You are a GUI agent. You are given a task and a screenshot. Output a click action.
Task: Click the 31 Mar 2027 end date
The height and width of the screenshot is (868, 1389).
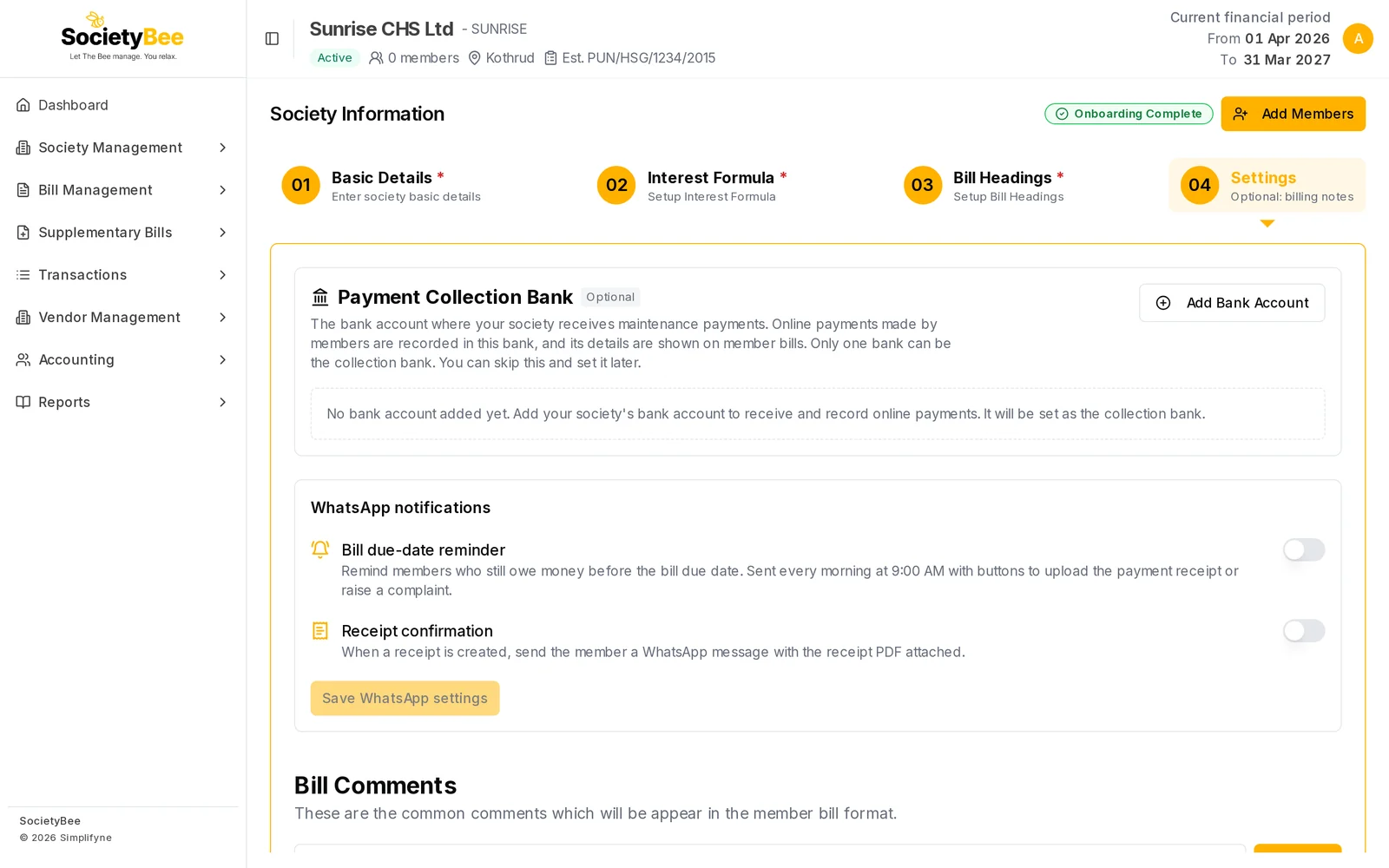1287,60
